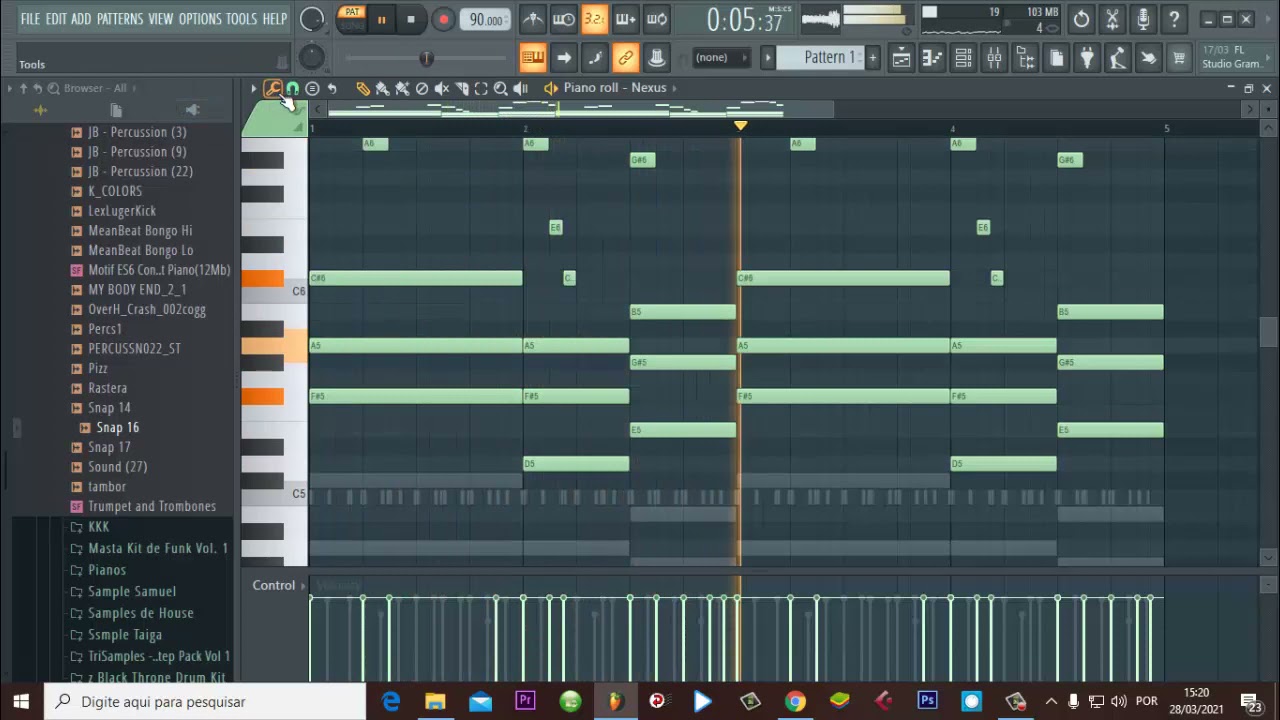Click the 90.000 tempo display

486,20
